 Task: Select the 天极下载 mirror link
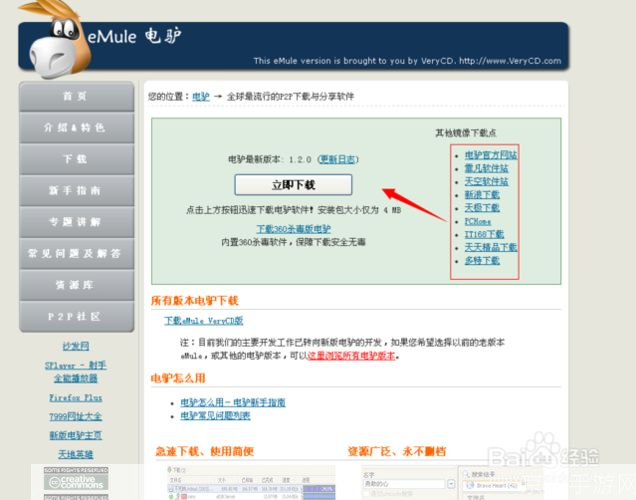(482, 208)
